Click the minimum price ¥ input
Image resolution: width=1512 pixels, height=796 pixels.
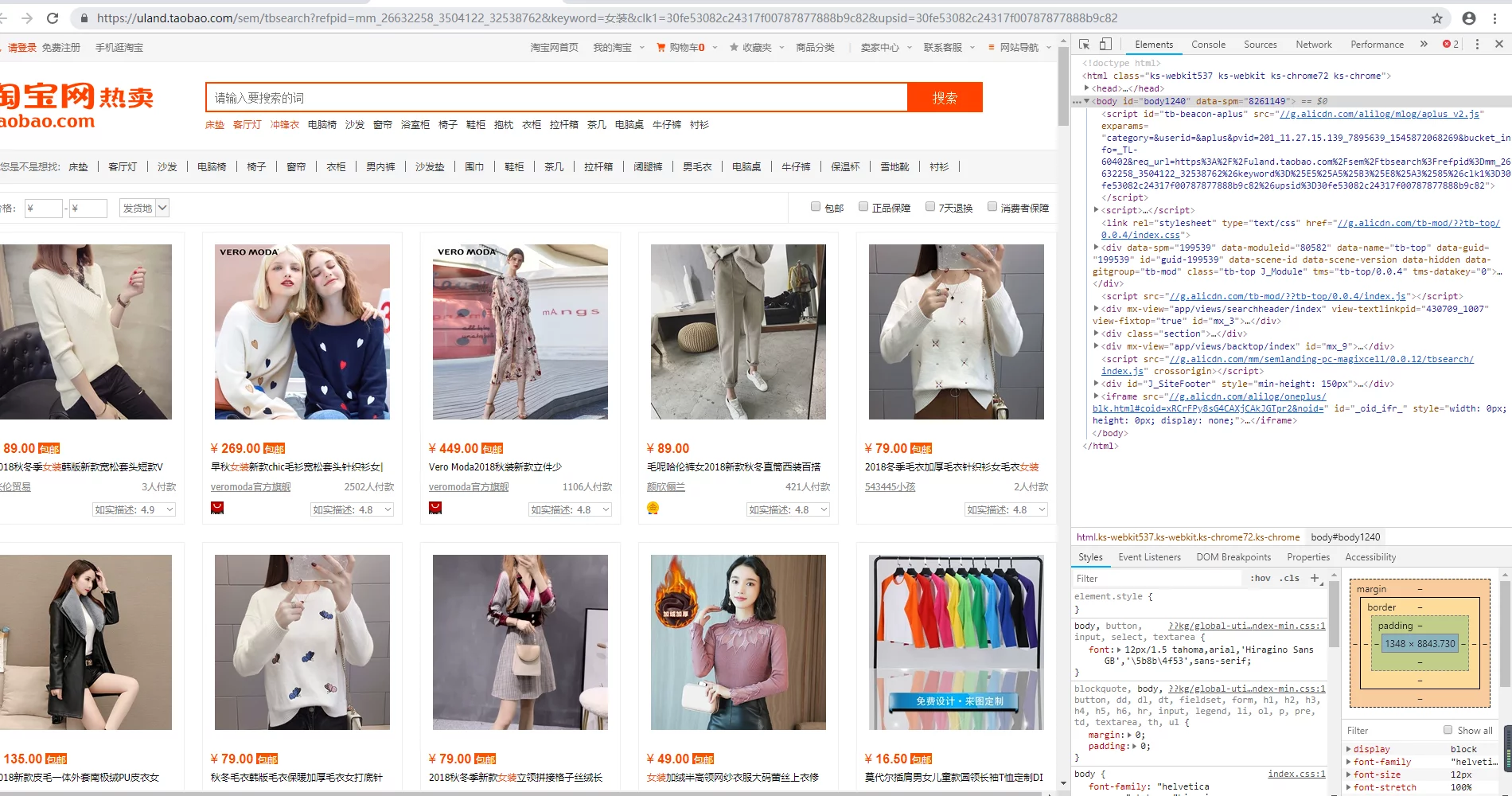pyautogui.click(x=43, y=209)
